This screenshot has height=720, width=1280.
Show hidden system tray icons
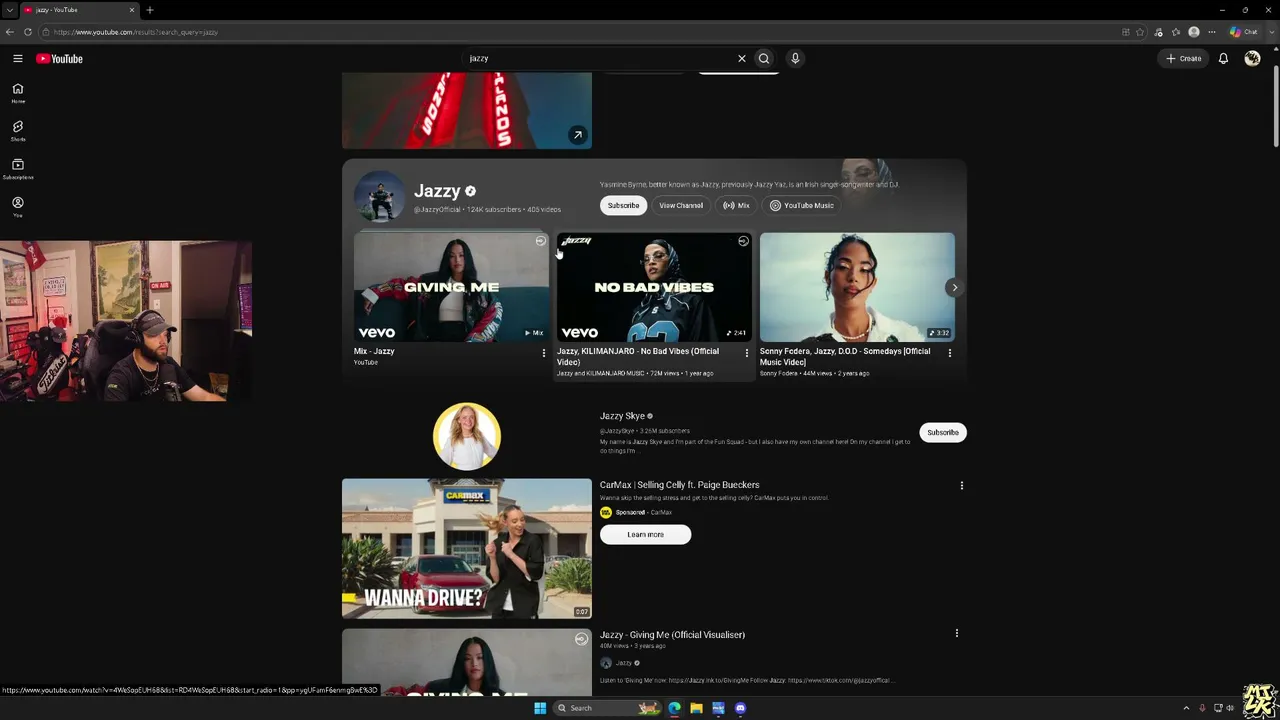point(1186,708)
